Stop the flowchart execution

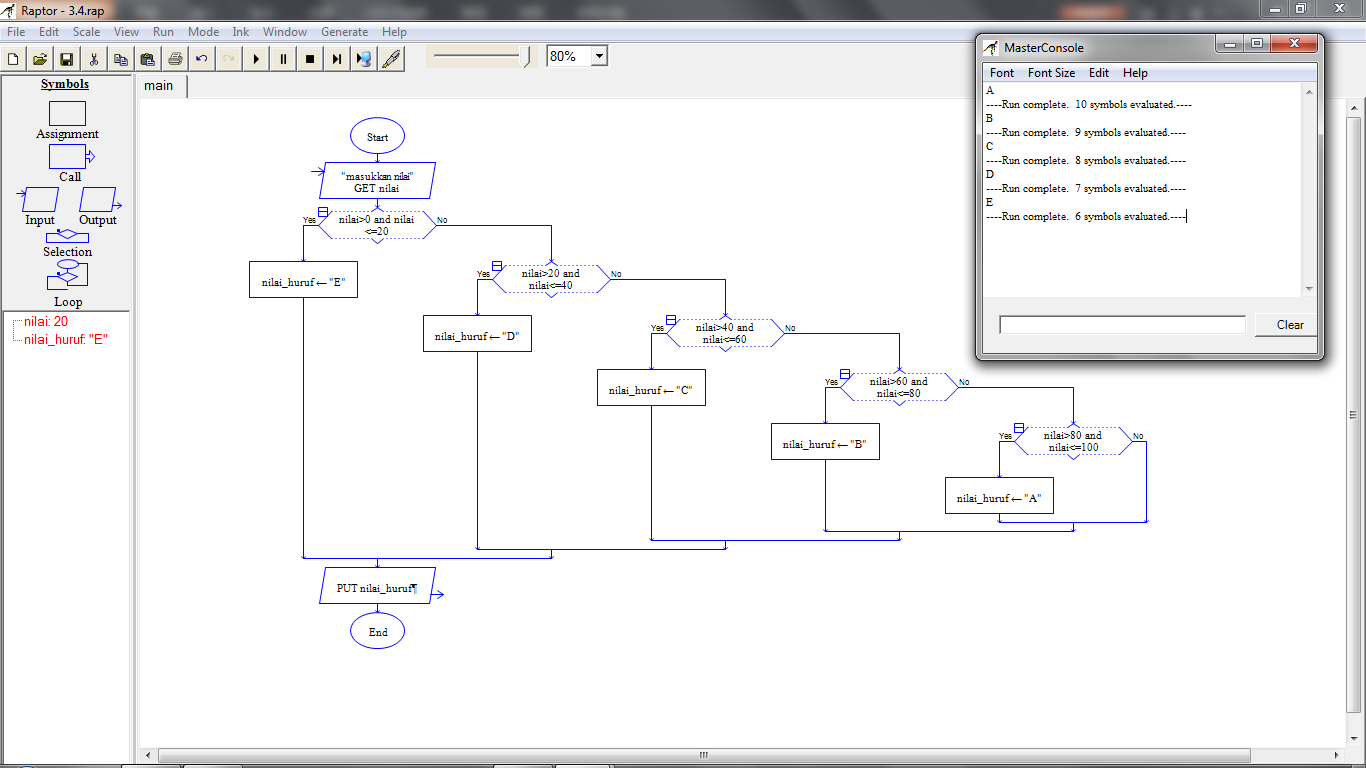pyautogui.click(x=310, y=58)
